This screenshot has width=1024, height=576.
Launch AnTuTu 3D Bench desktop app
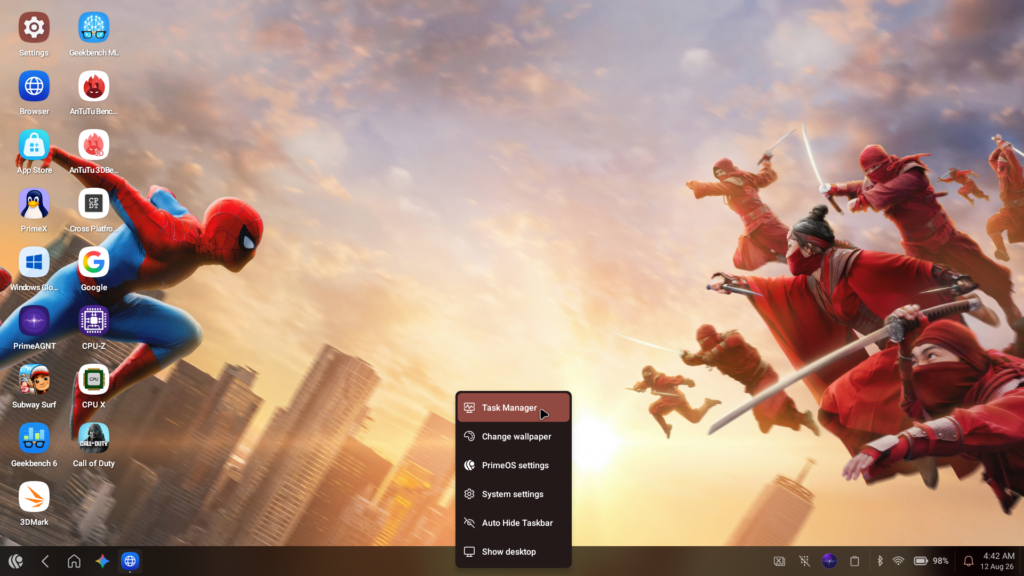point(93,145)
